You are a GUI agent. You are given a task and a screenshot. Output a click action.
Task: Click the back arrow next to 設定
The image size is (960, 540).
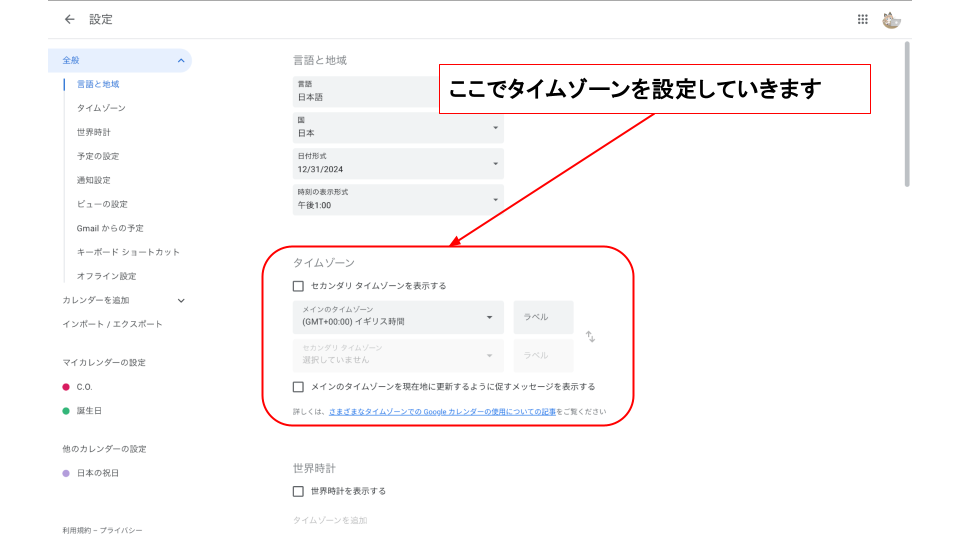click(69, 19)
